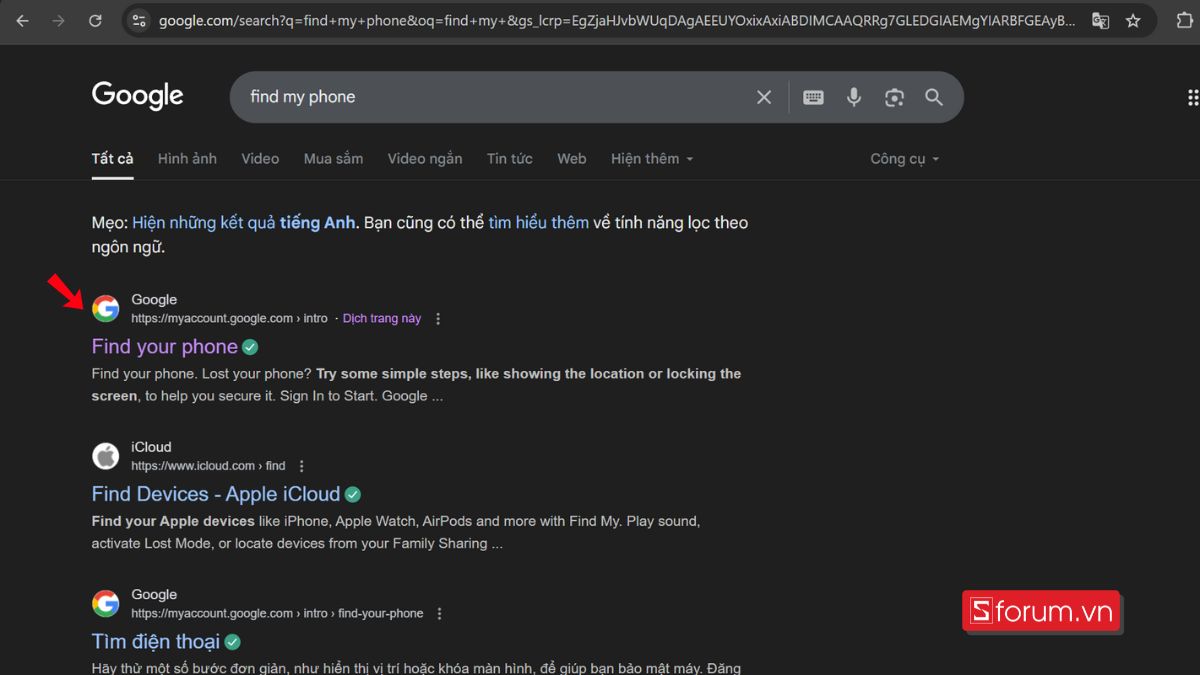Switch to the Hình ảnh tab
The image size is (1200, 675).
[x=187, y=158]
